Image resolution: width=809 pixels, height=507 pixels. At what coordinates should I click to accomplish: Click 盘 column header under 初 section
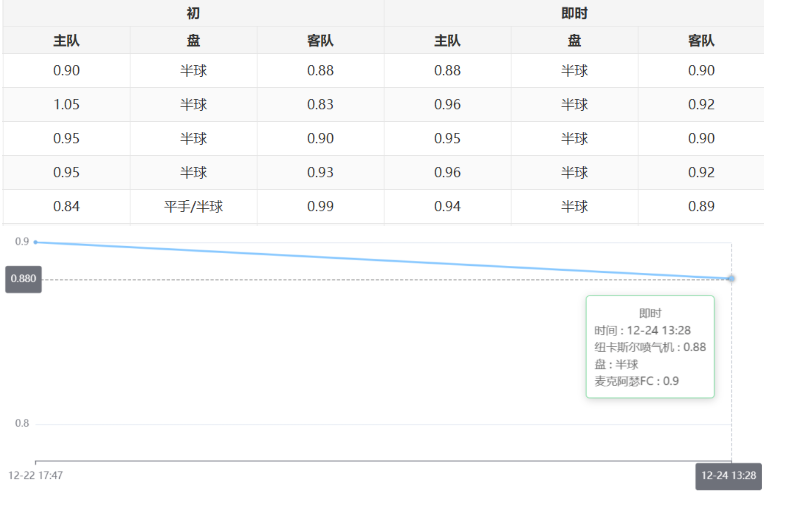click(x=193, y=41)
